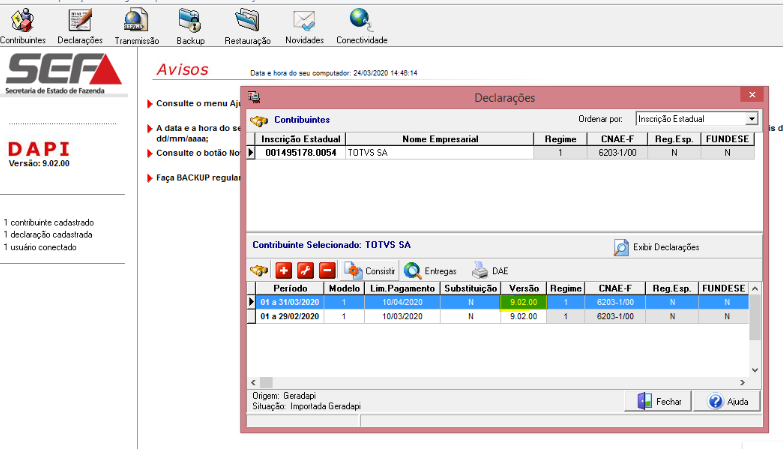Click the DAE printer button
The image size is (783, 449).
pos(490,271)
